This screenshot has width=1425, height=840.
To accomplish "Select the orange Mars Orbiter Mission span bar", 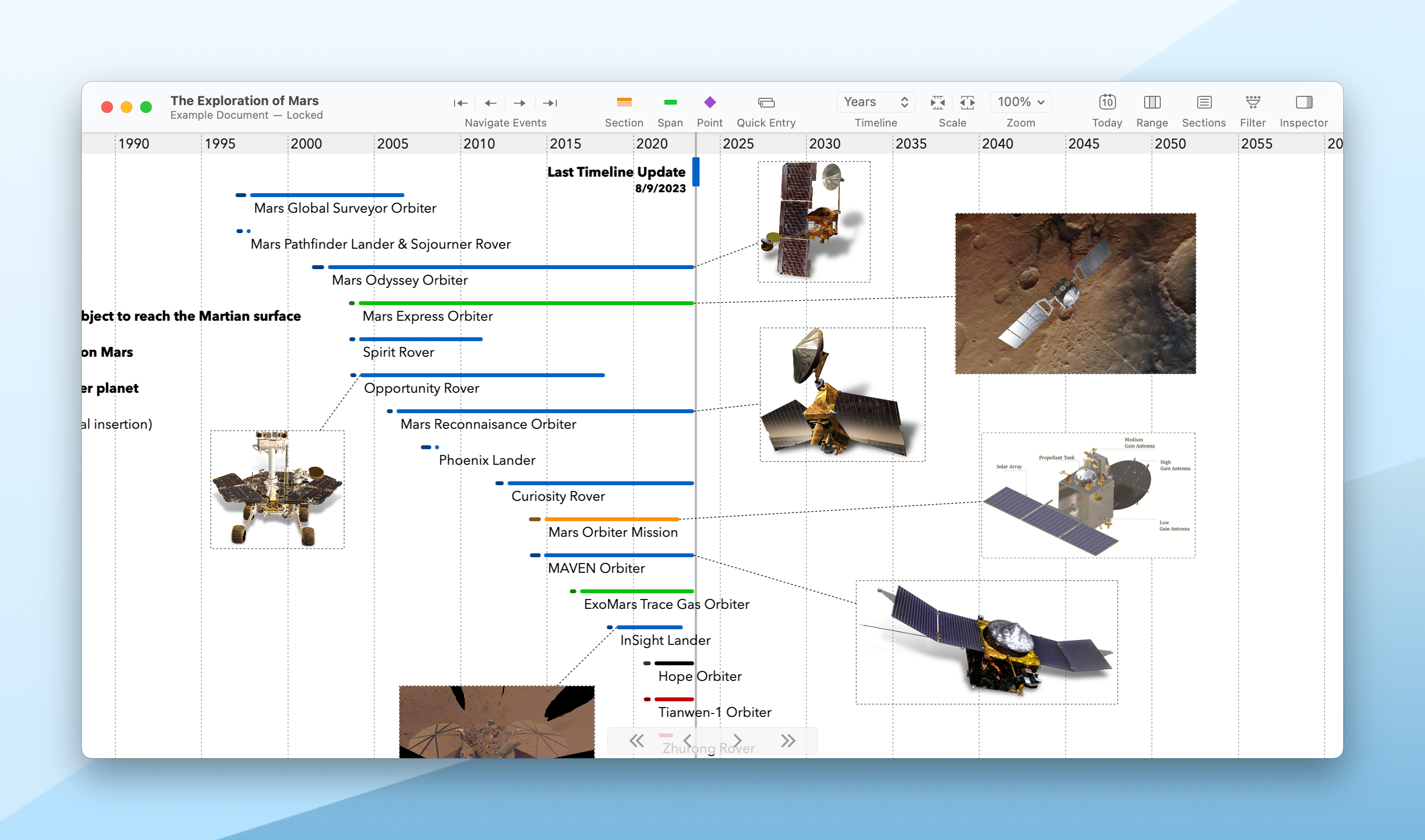I will (x=611, y=518).
